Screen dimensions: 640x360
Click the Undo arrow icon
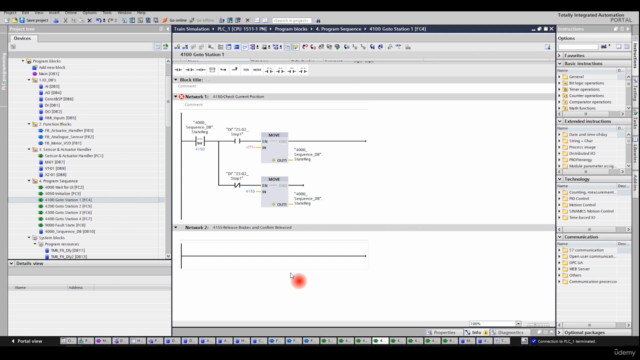(99, 20)
